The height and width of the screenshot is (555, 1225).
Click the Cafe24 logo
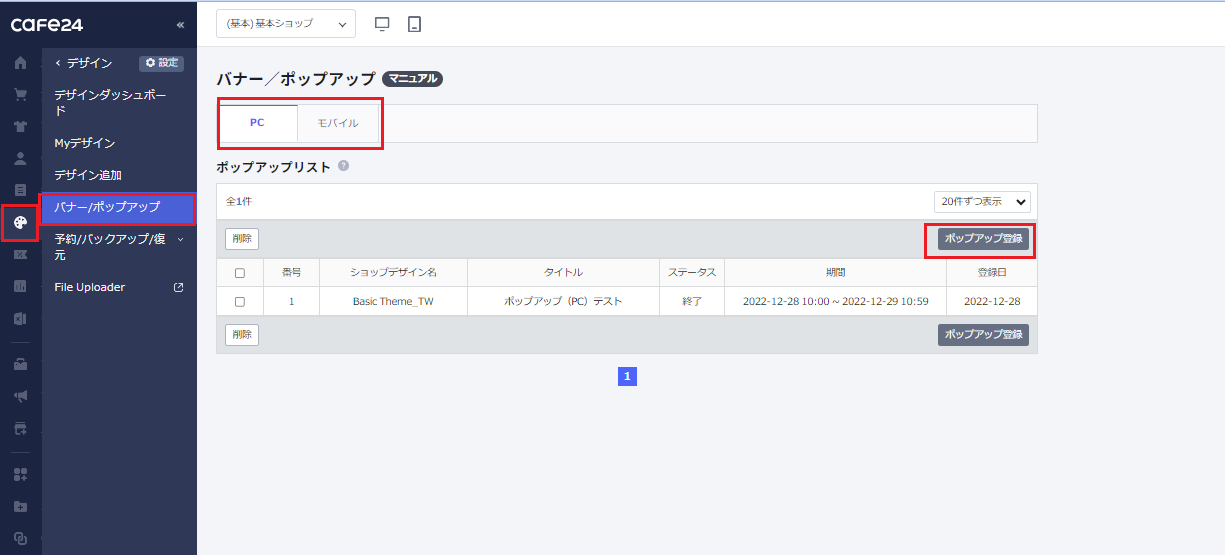tap(46, 24)
